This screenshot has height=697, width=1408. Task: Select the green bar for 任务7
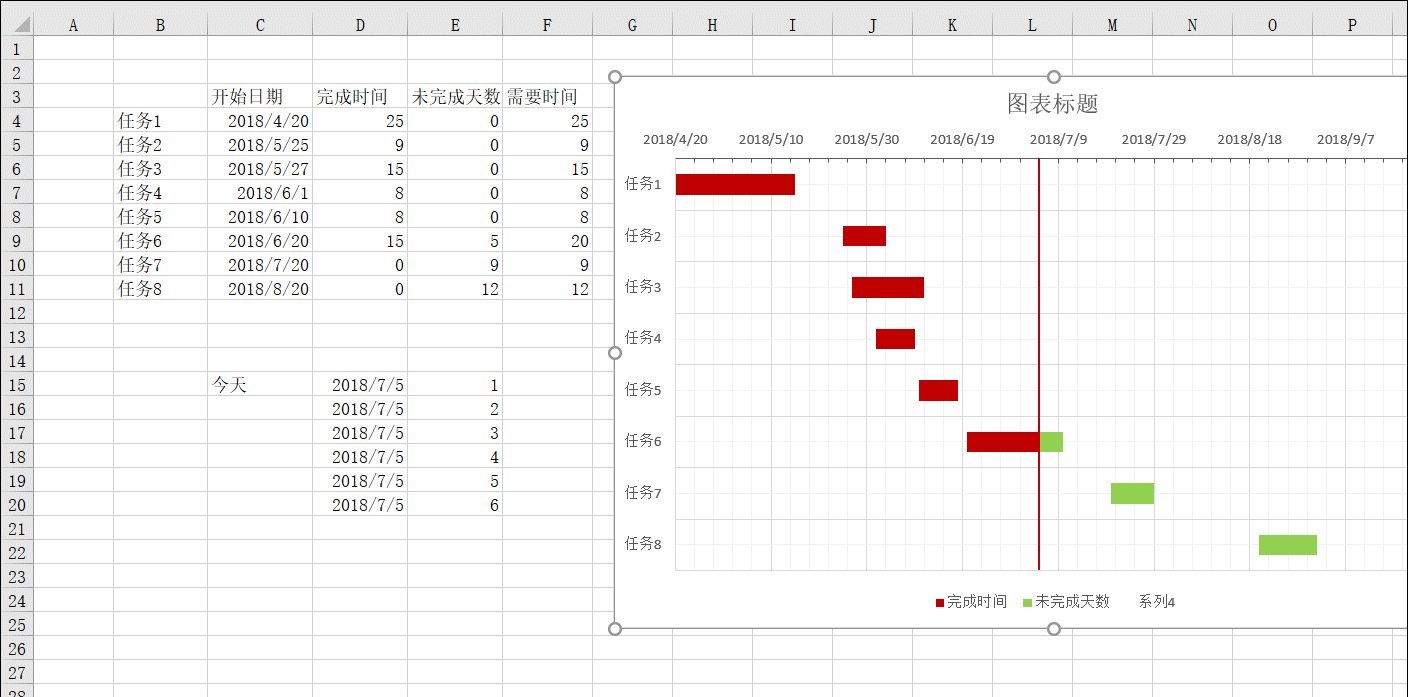1132,493
